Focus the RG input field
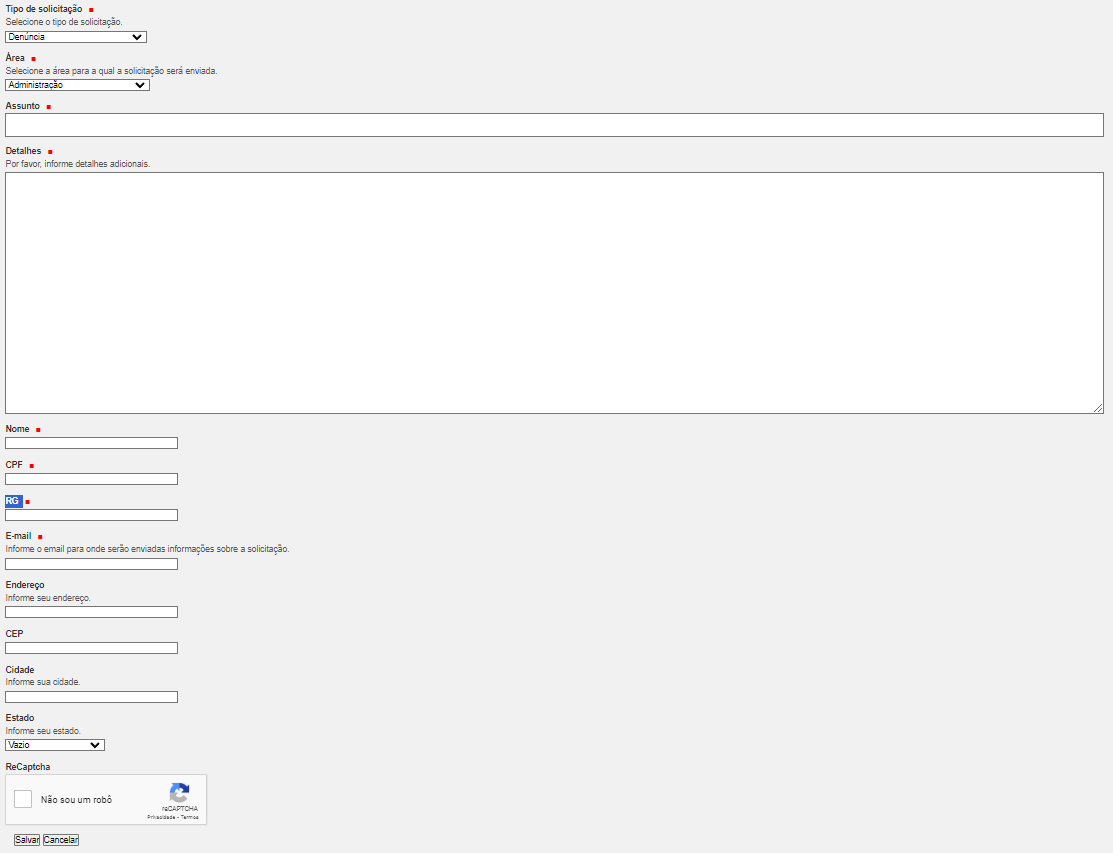This screenshot has width=1113, height=853. click(x=91, y=515)
